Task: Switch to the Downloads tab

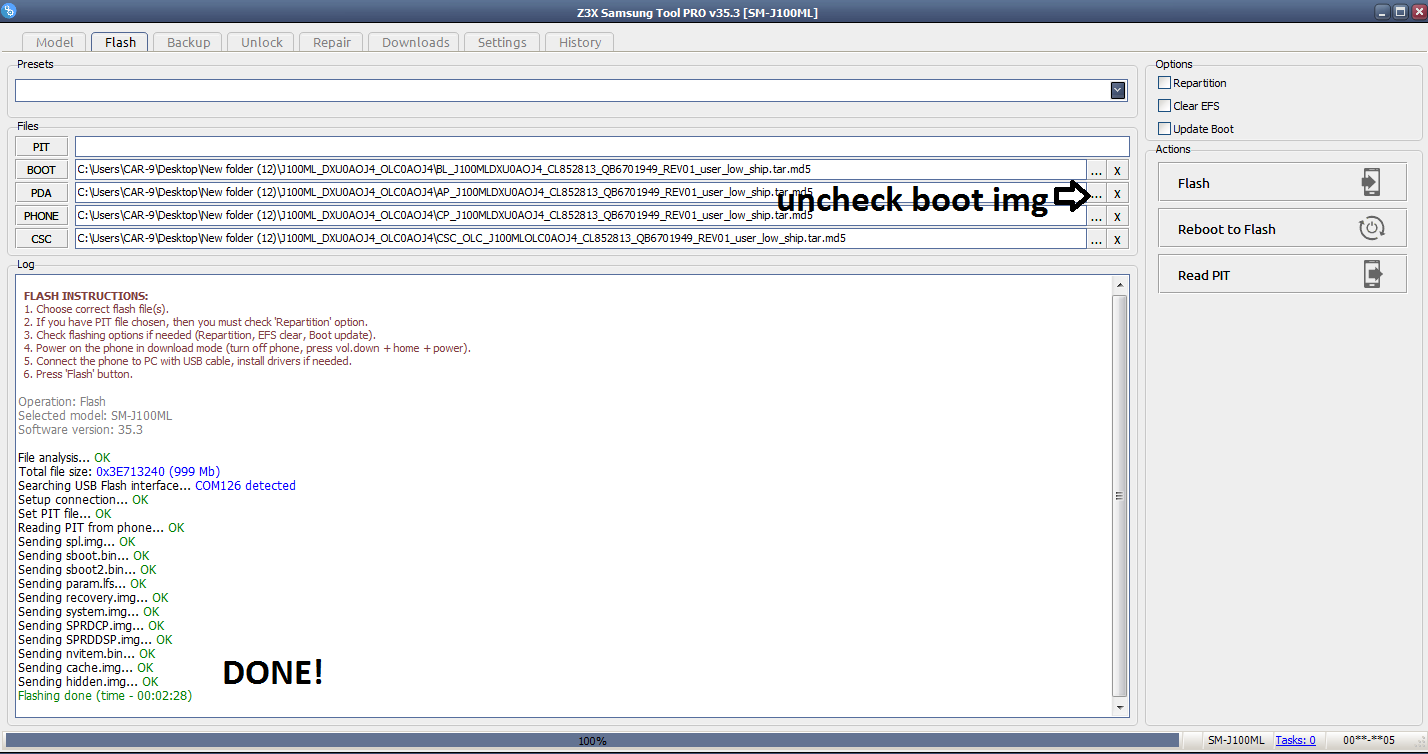Action: (x=415, y=42)
